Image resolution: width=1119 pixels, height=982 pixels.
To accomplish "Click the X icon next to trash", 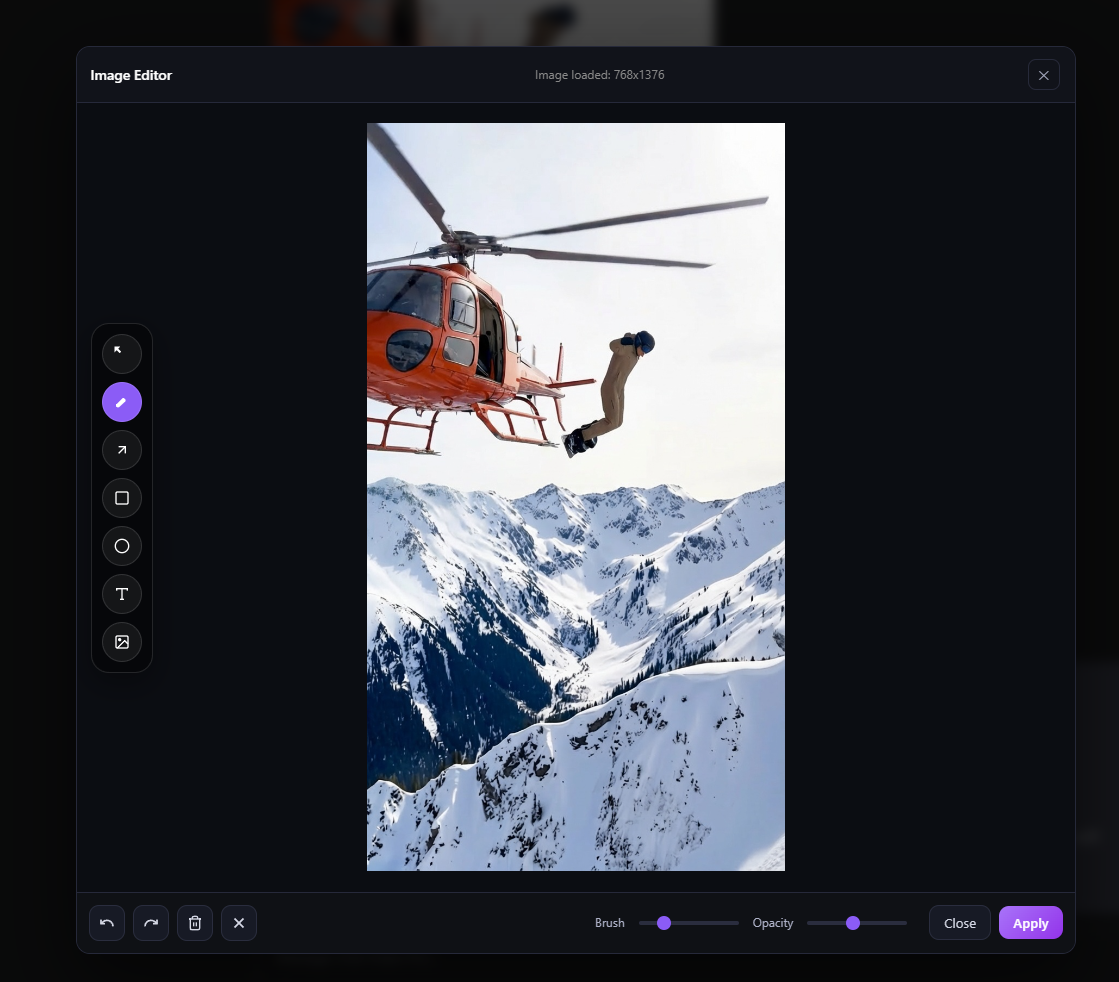I will 239,923.
